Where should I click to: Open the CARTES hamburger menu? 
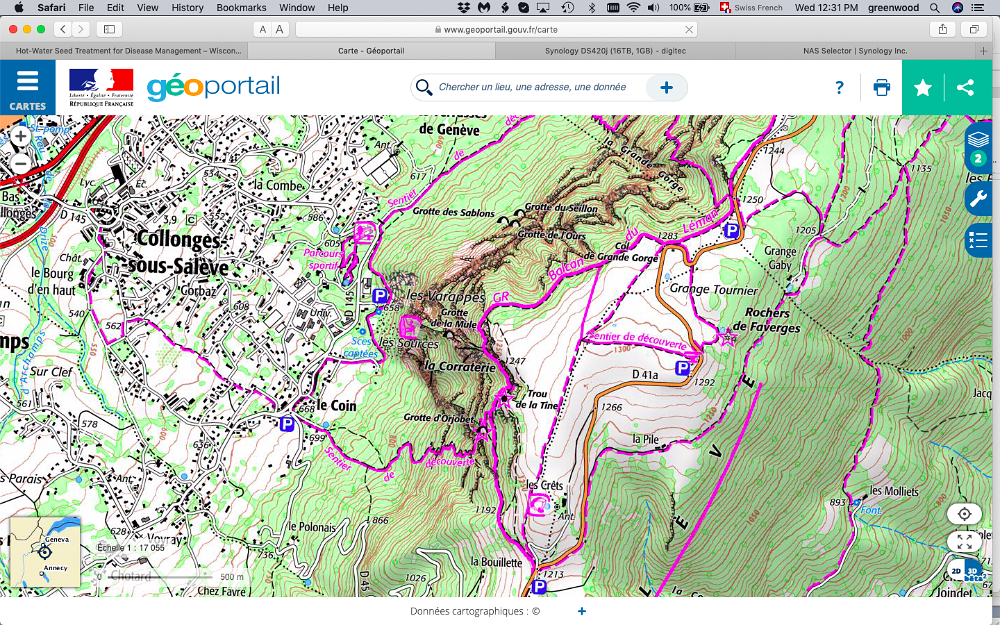[x=27, y=88]
